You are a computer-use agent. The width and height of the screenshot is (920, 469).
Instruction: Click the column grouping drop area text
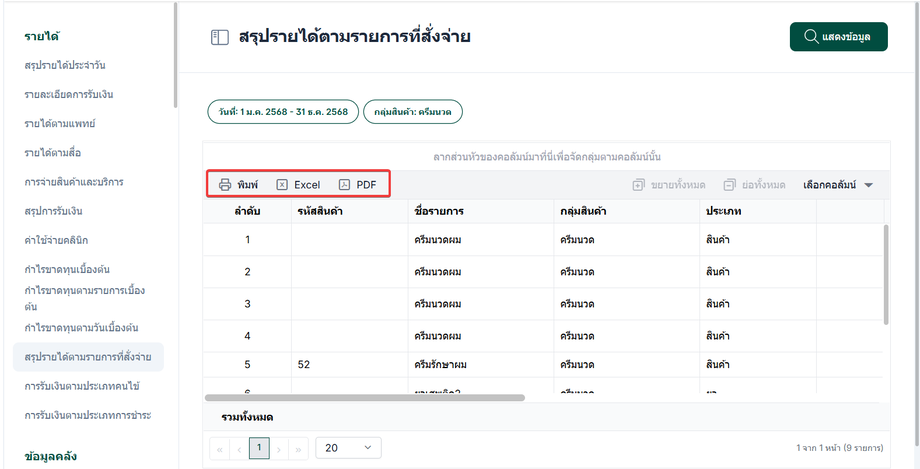coord(547,157)
